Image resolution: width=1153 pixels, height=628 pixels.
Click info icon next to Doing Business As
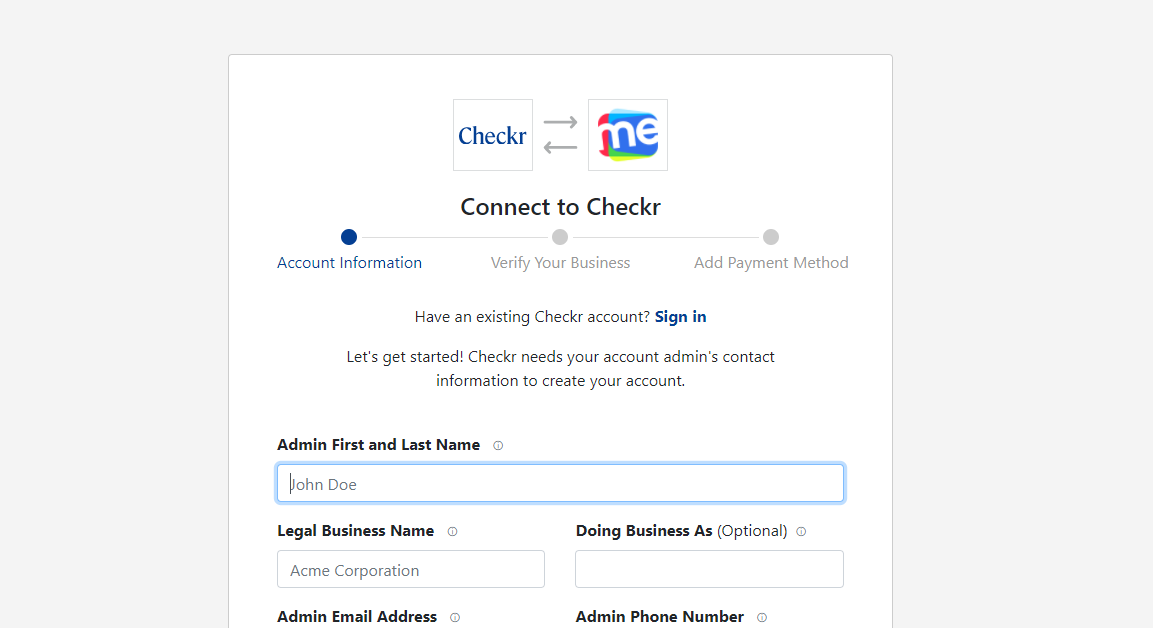801,532
